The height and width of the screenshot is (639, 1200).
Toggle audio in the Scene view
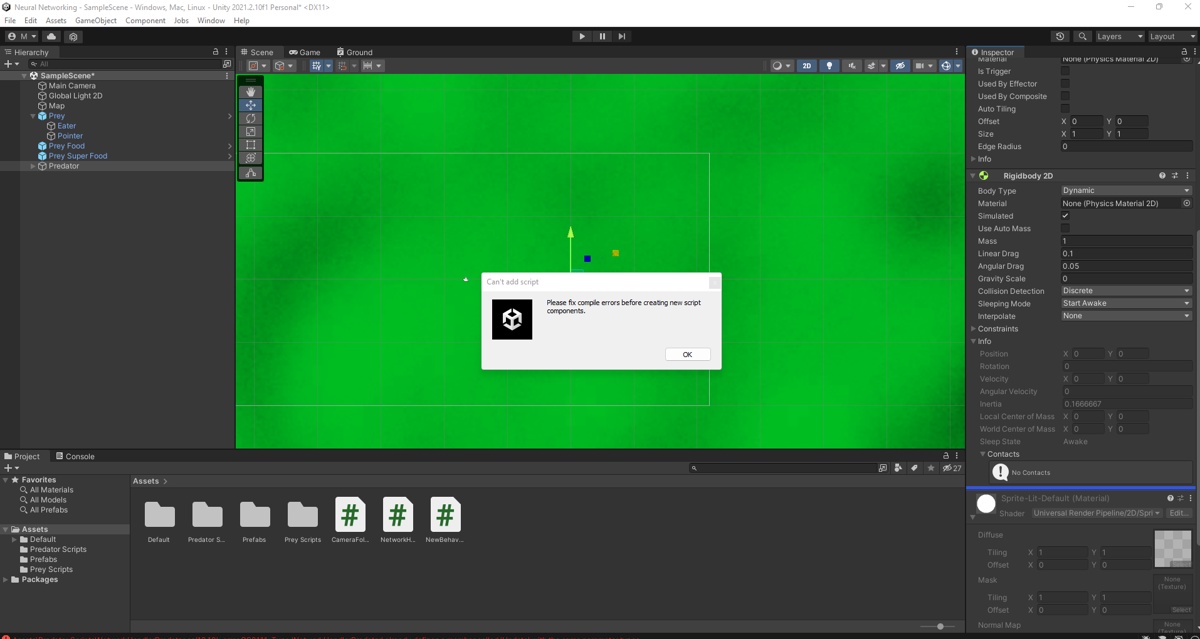(x=852, y=66)
